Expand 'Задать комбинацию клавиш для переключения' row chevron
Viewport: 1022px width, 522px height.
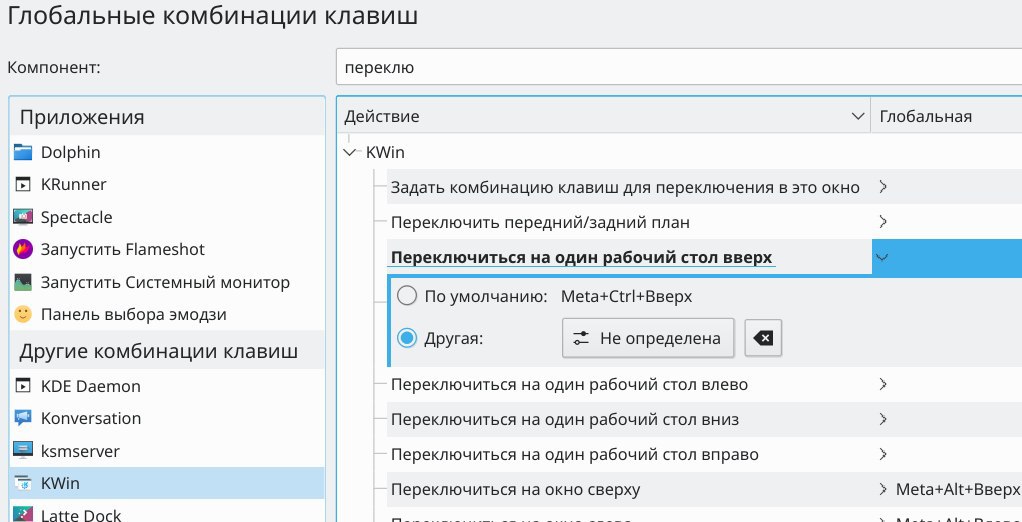coord(883,187)
